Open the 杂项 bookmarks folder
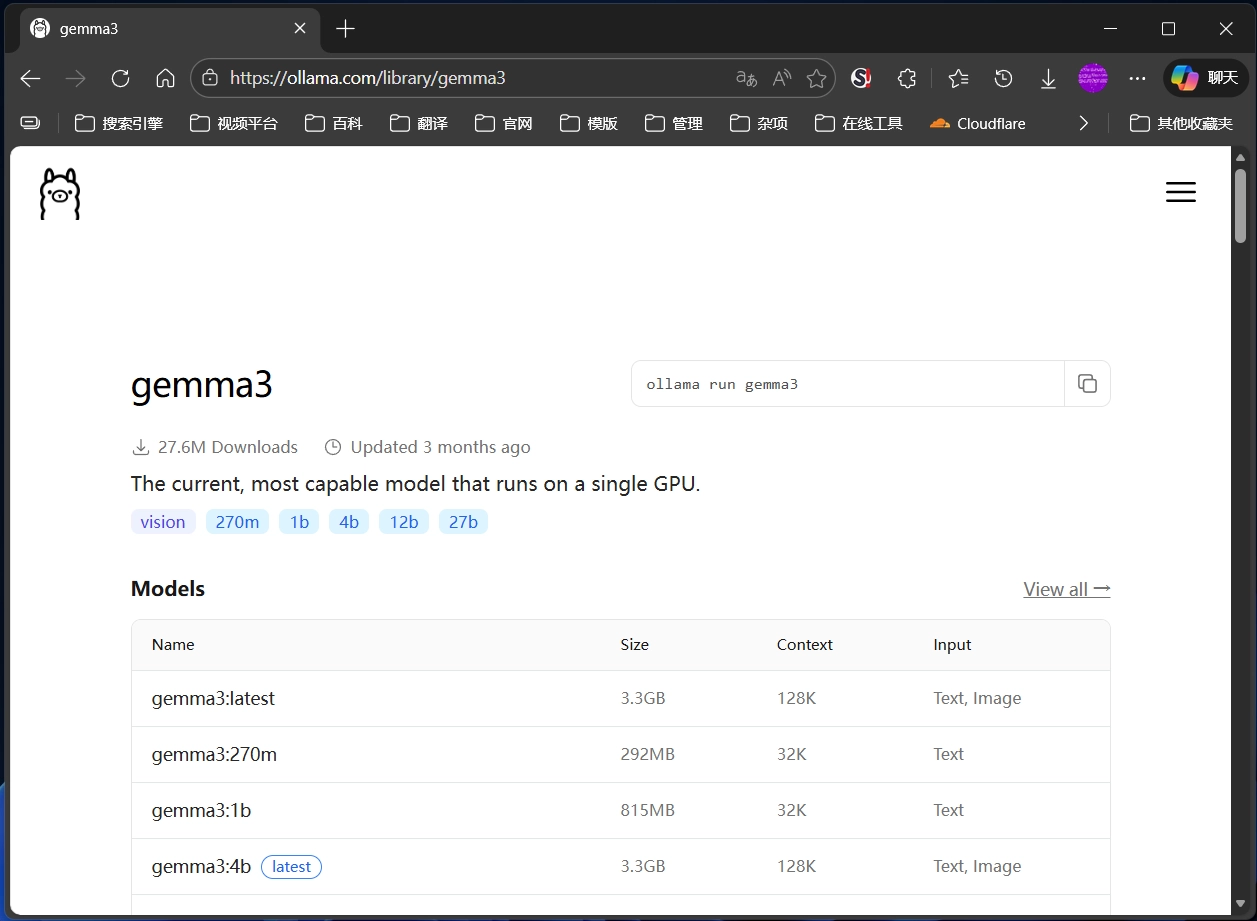This screenshot has height=921, width=1257. 759,123
